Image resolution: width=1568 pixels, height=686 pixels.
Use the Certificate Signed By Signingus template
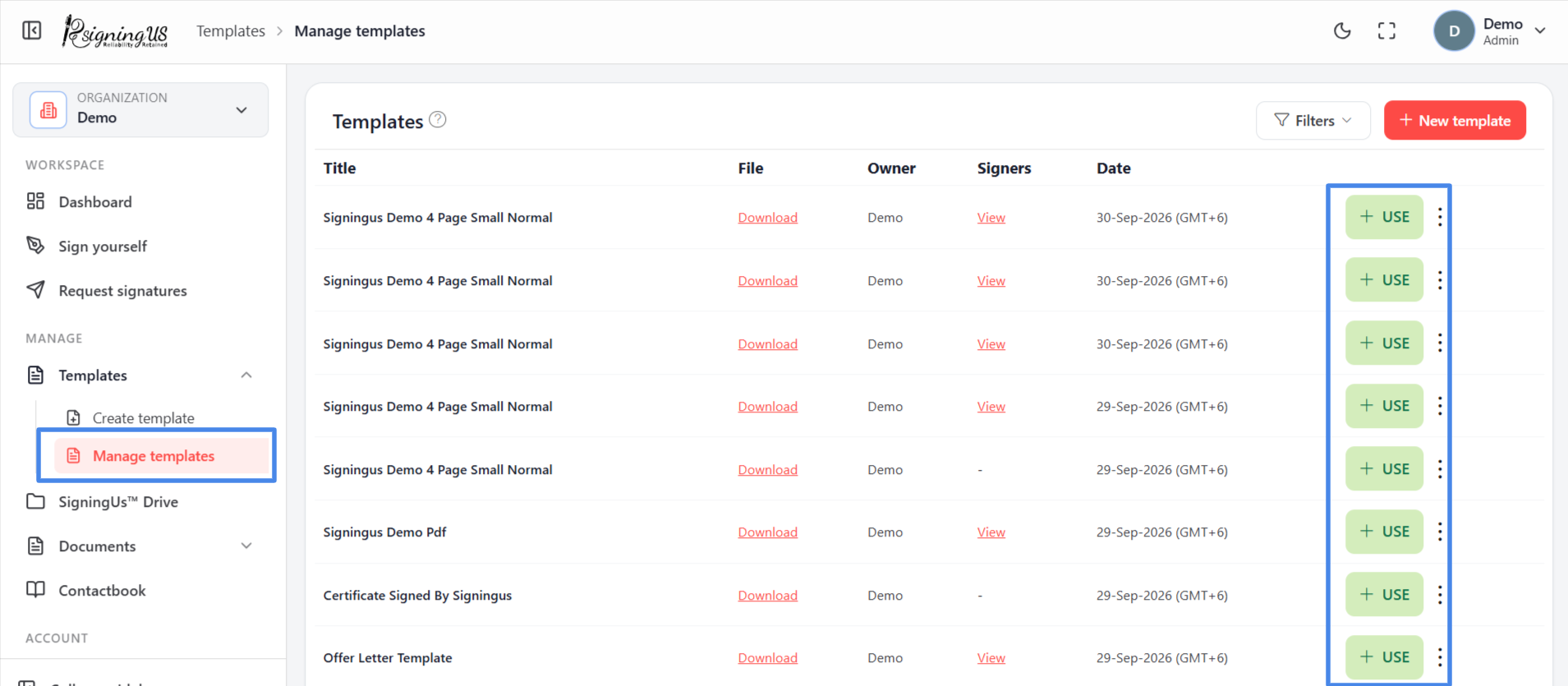1384,595
